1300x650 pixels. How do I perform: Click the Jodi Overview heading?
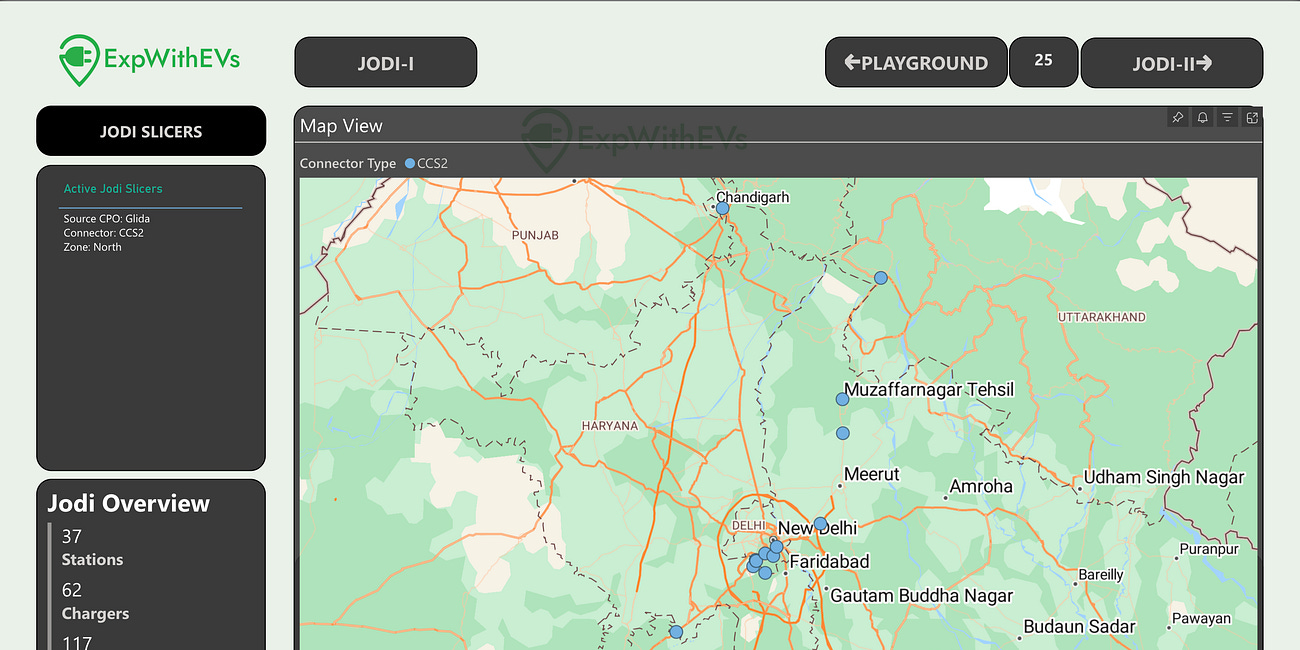coord(129,503)
